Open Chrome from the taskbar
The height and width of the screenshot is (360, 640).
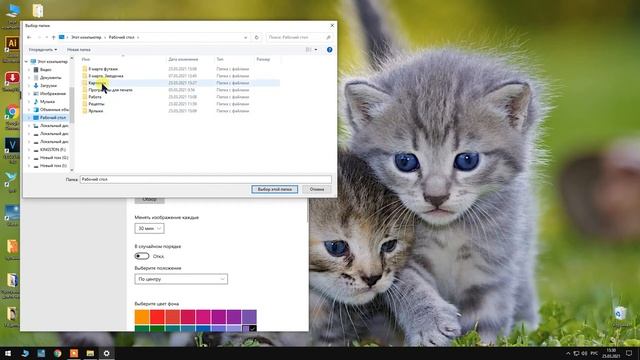coord(58,353)
